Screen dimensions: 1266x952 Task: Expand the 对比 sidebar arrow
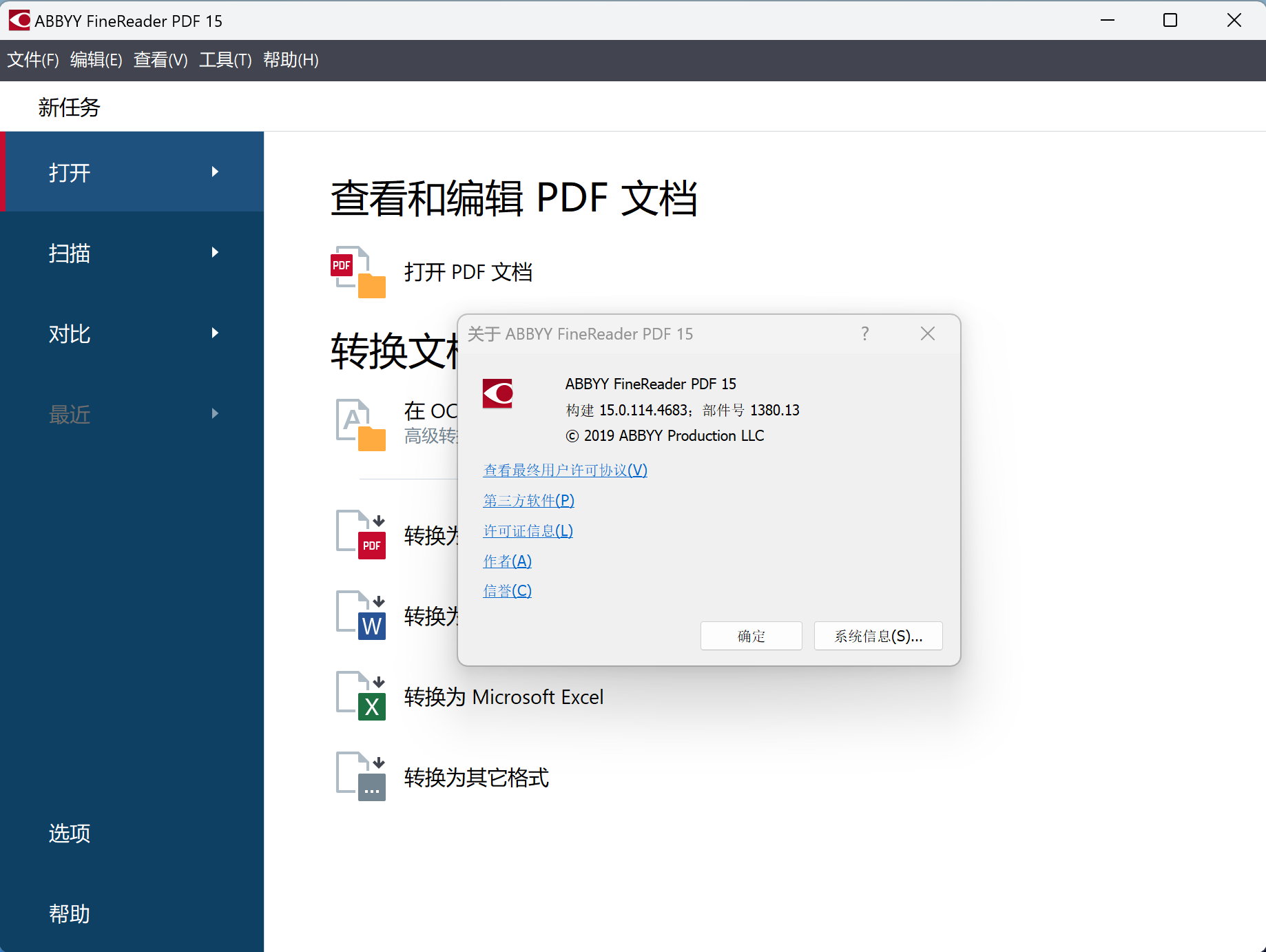(215, 333)
